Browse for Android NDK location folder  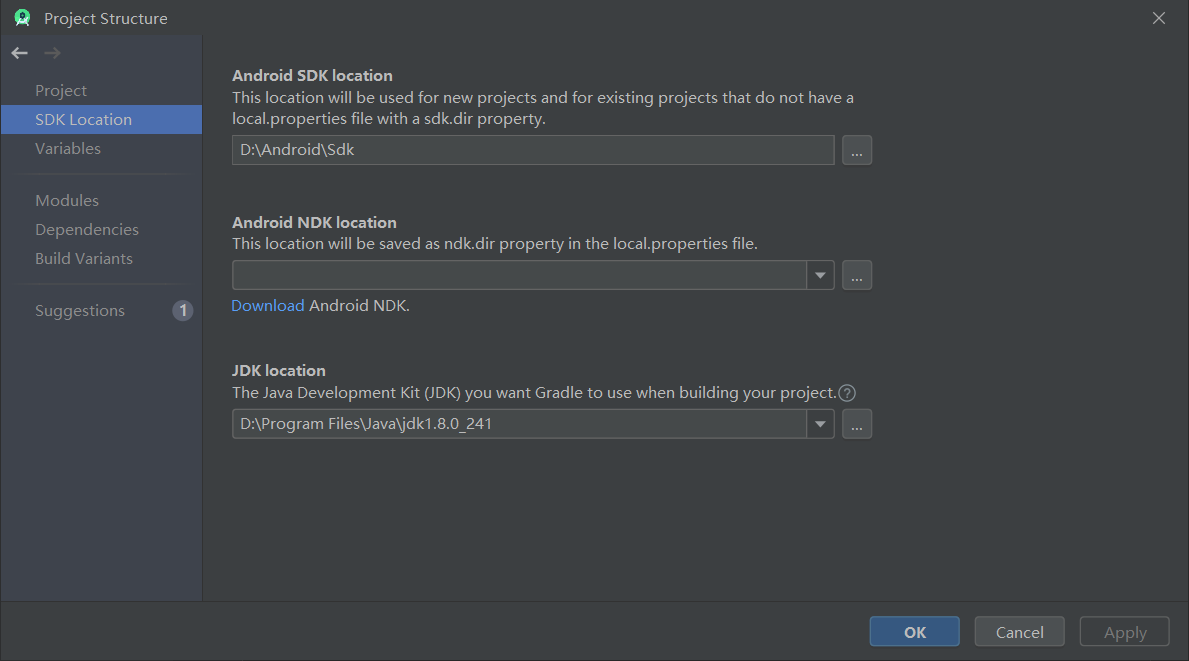coord(857,275)
